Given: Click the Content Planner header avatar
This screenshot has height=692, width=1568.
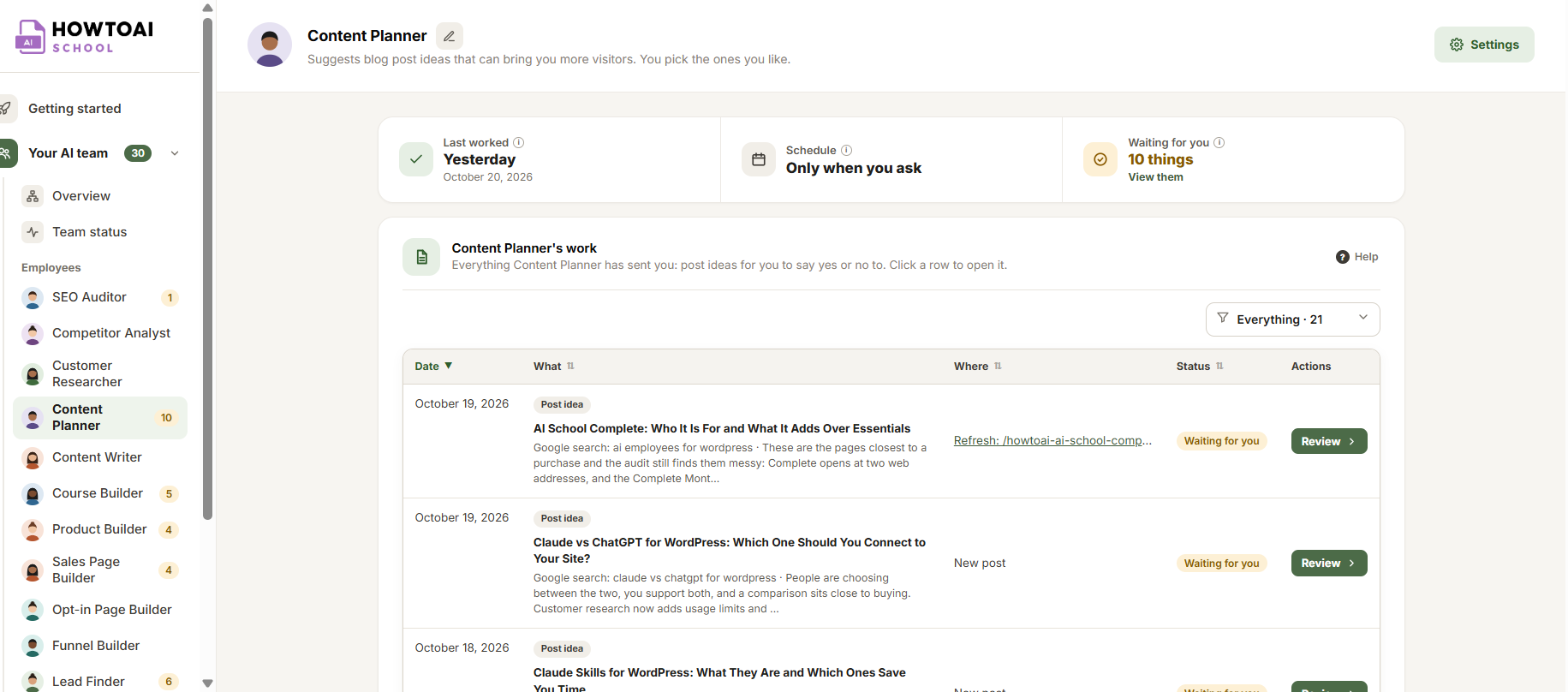Looking at the screenshot, I should coord(270,45).
